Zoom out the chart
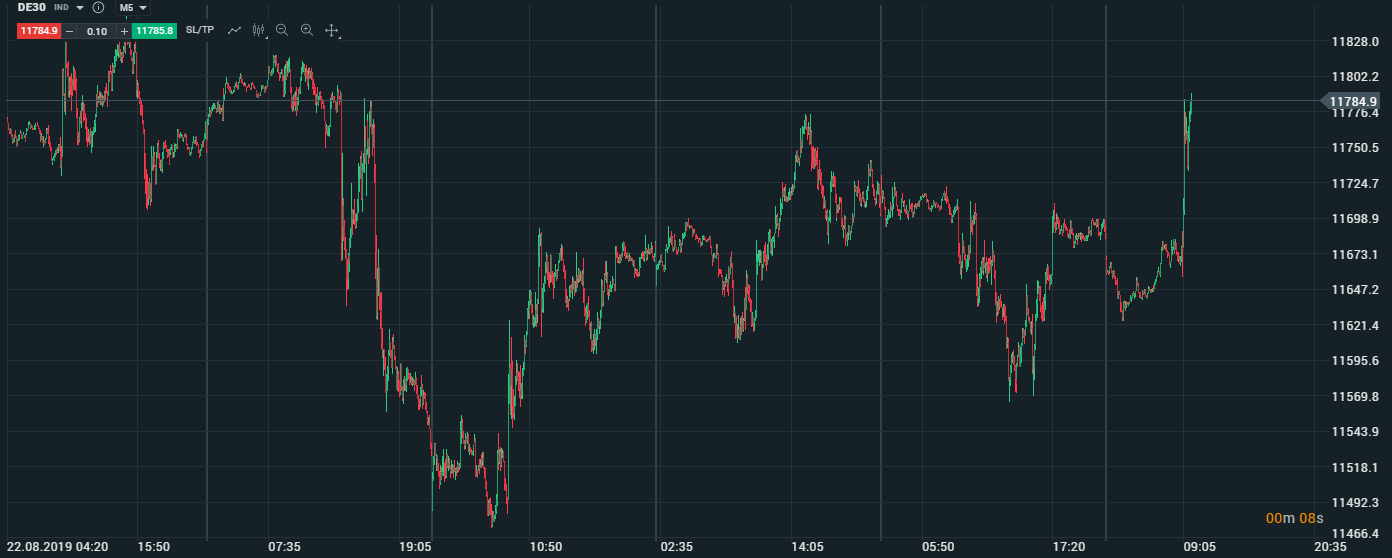This screenshot has width=1392, height=558. 282,30
